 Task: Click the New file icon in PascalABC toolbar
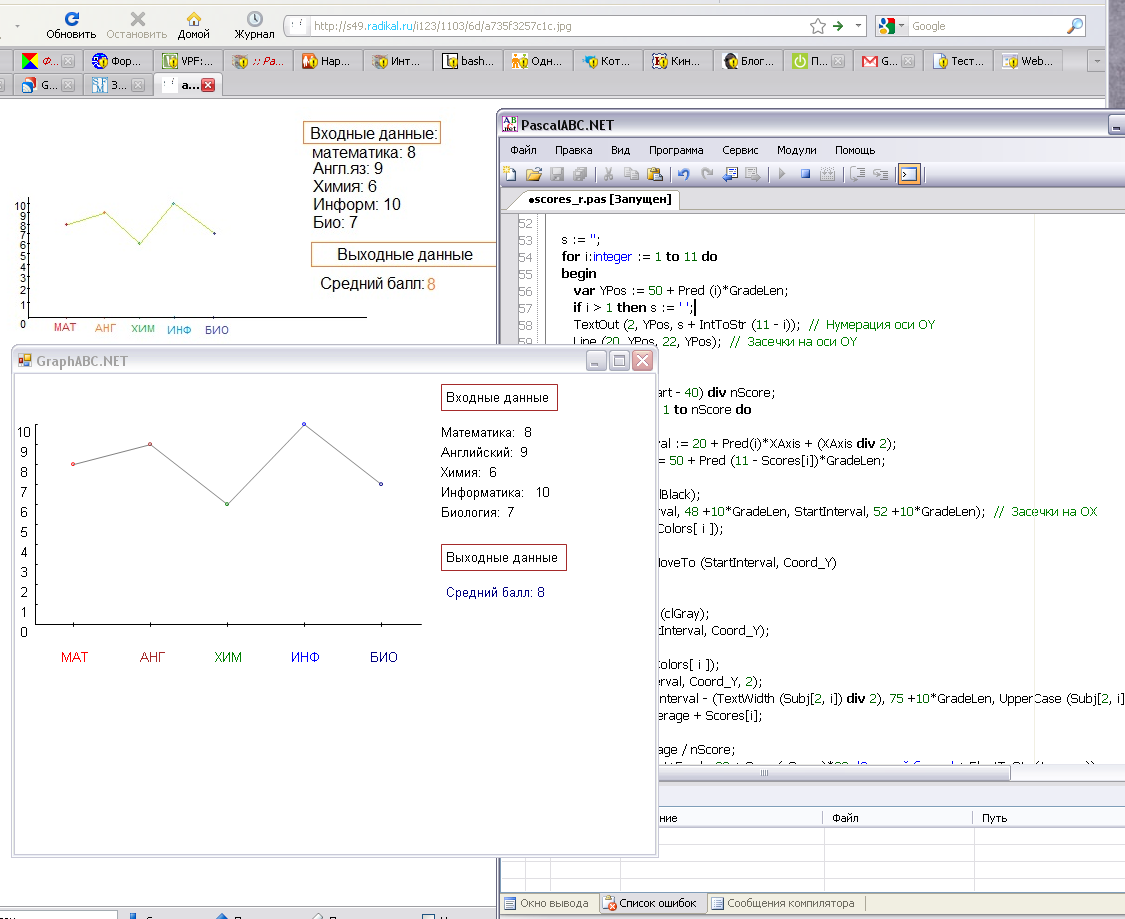pyautogui.click(x=510, y=174)
